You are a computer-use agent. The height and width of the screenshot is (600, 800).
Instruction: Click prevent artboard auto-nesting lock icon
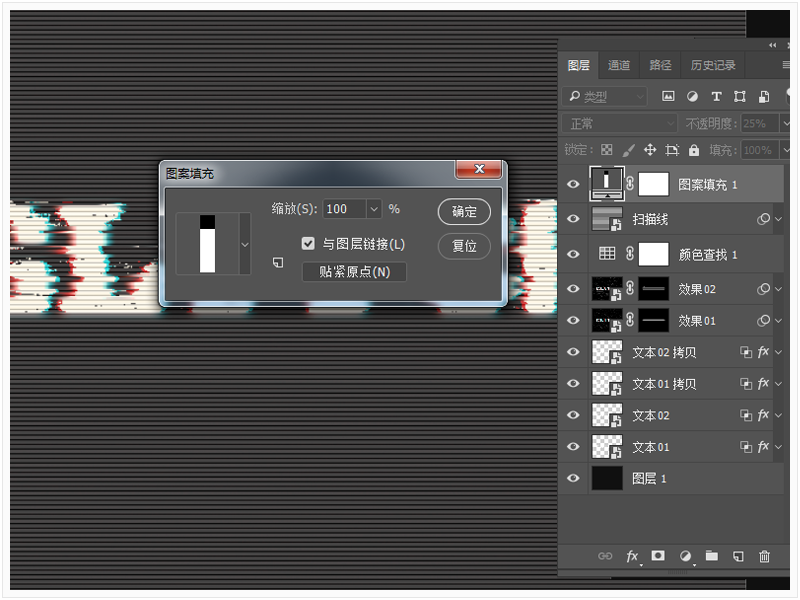tap(672, 149)
